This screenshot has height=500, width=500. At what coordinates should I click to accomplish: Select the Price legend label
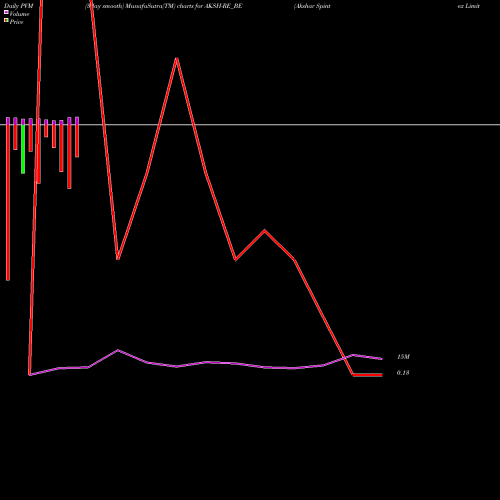[16, 22]
